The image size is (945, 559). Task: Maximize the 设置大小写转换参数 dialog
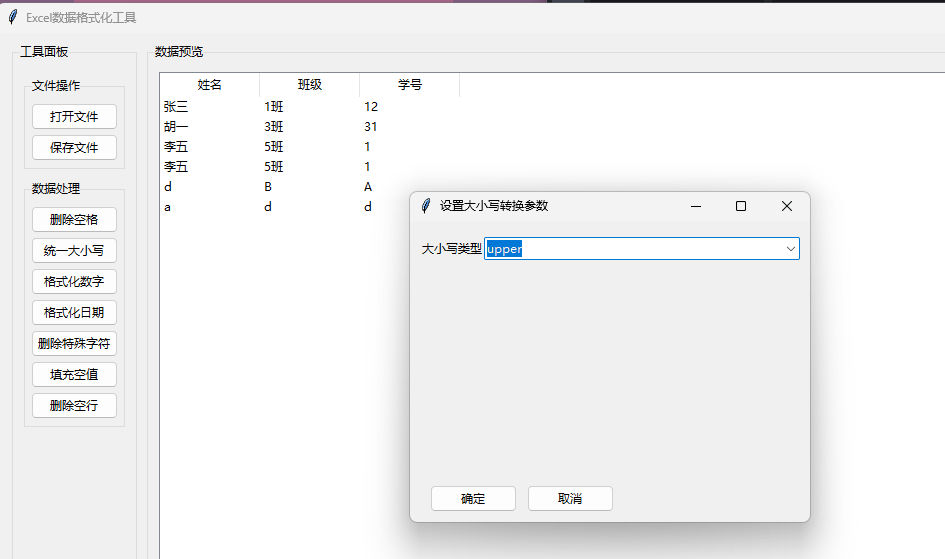741,206
